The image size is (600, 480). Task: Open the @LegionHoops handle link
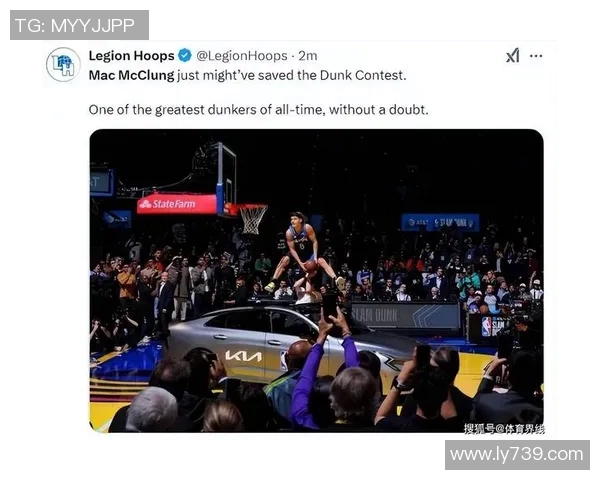pos(242,56)
